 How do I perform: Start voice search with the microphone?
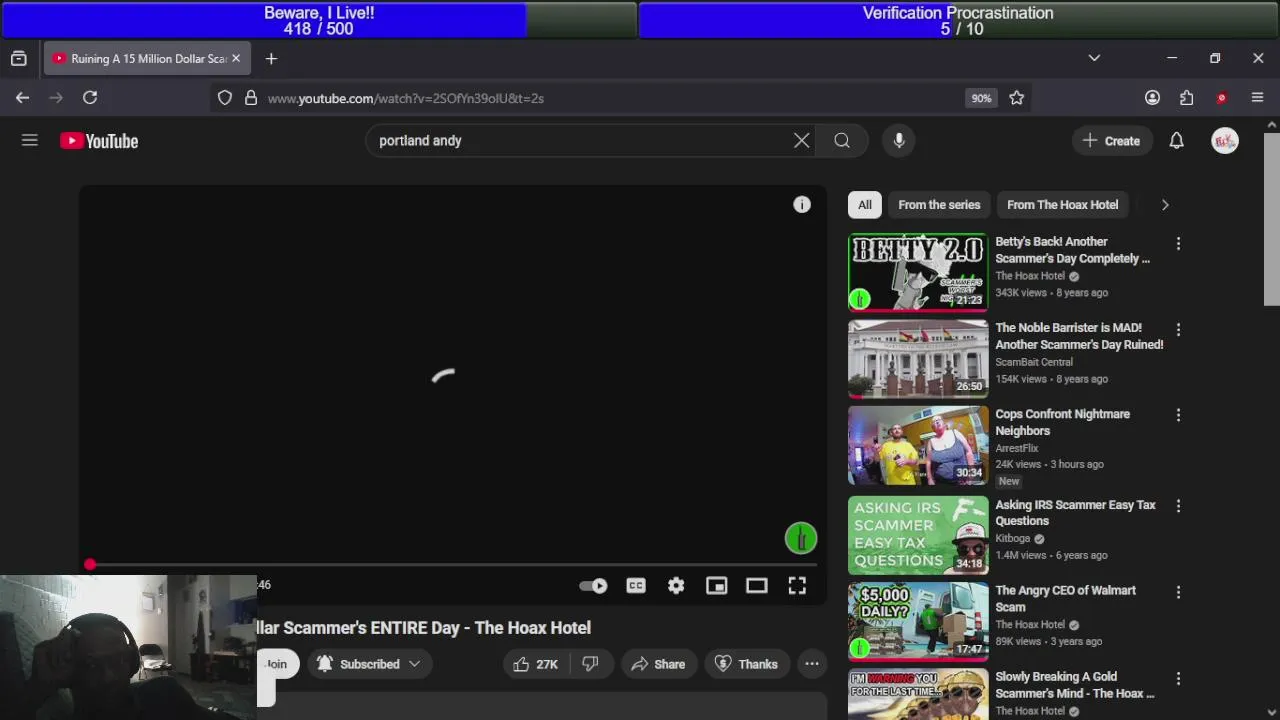(x=899, y=141)
